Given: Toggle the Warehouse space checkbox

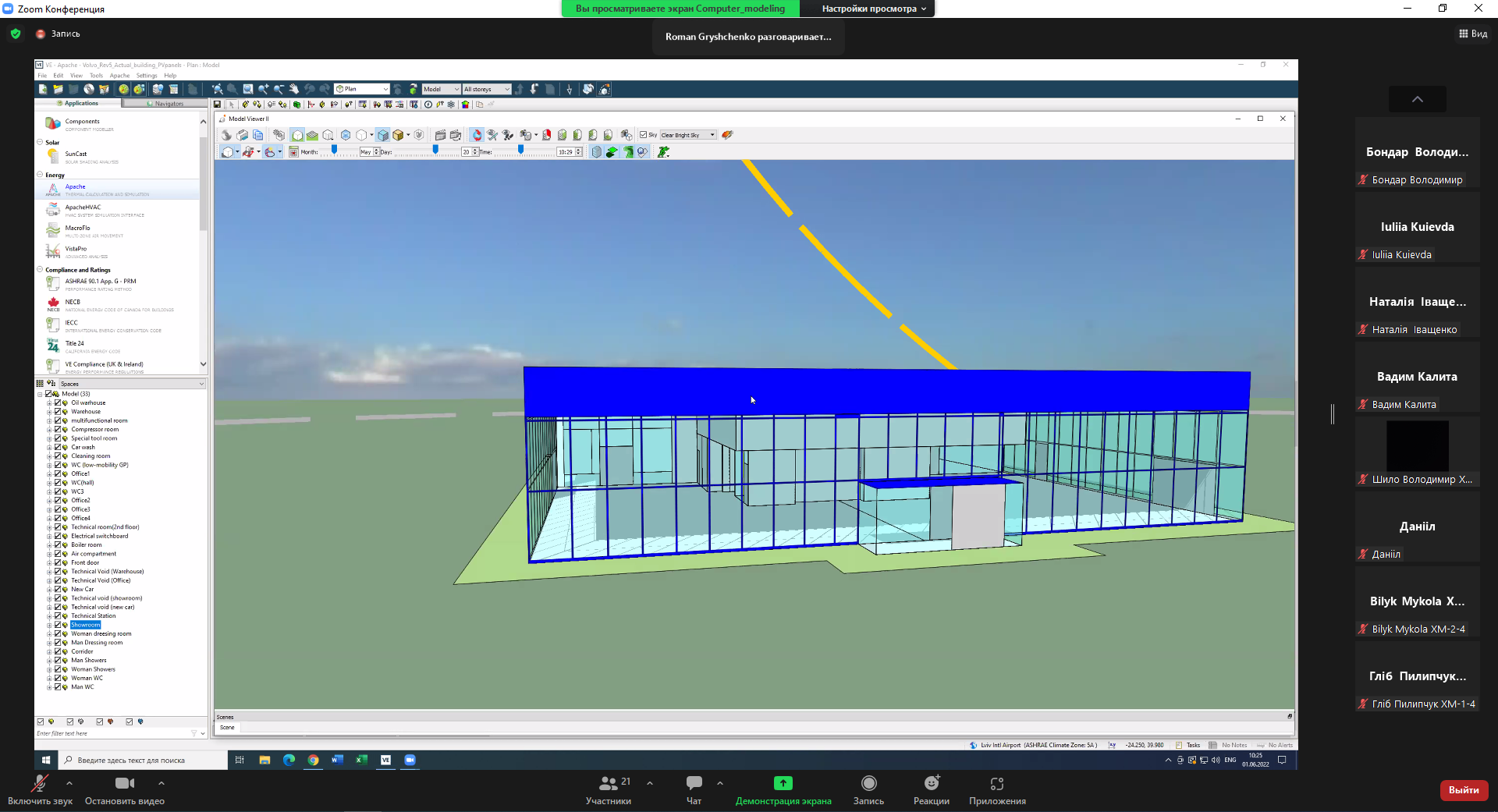Looking at the screenshot, I should click(x=57, y=411).
